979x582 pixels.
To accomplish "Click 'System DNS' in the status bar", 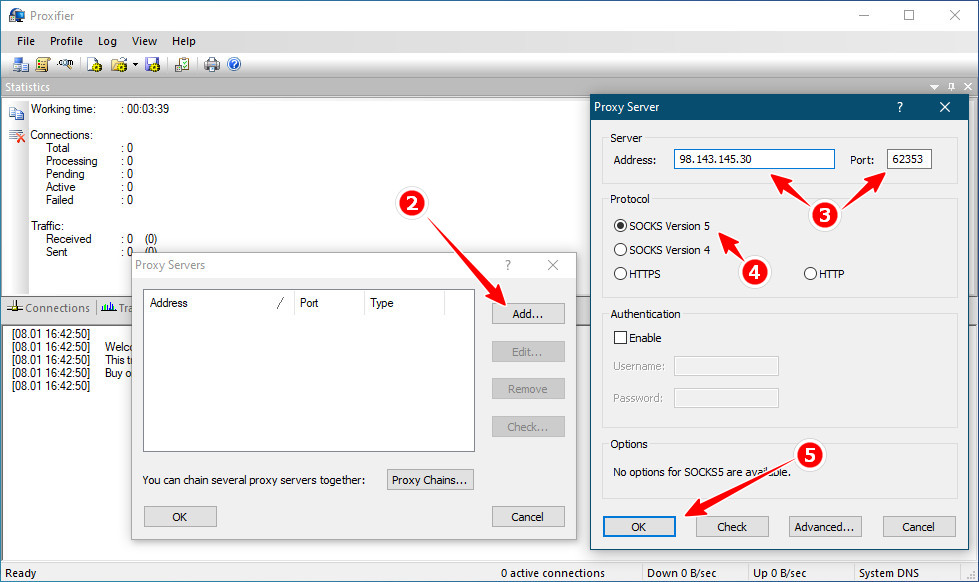I will click(888, 573).
